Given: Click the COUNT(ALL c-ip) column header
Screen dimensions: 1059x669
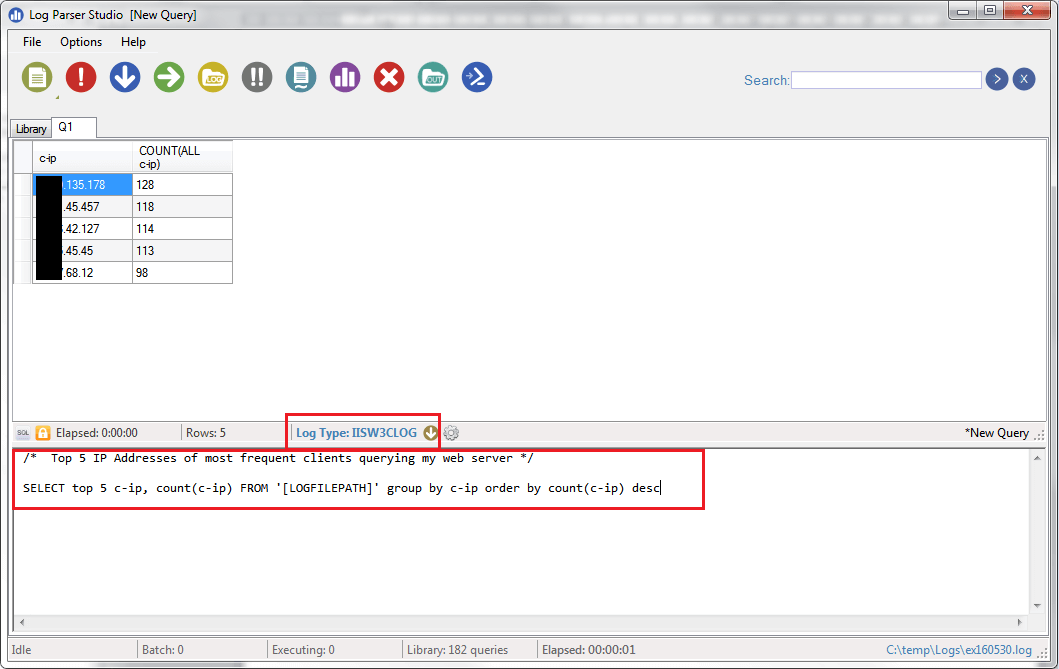Looking at the screenshot, I should click(182, 158).
